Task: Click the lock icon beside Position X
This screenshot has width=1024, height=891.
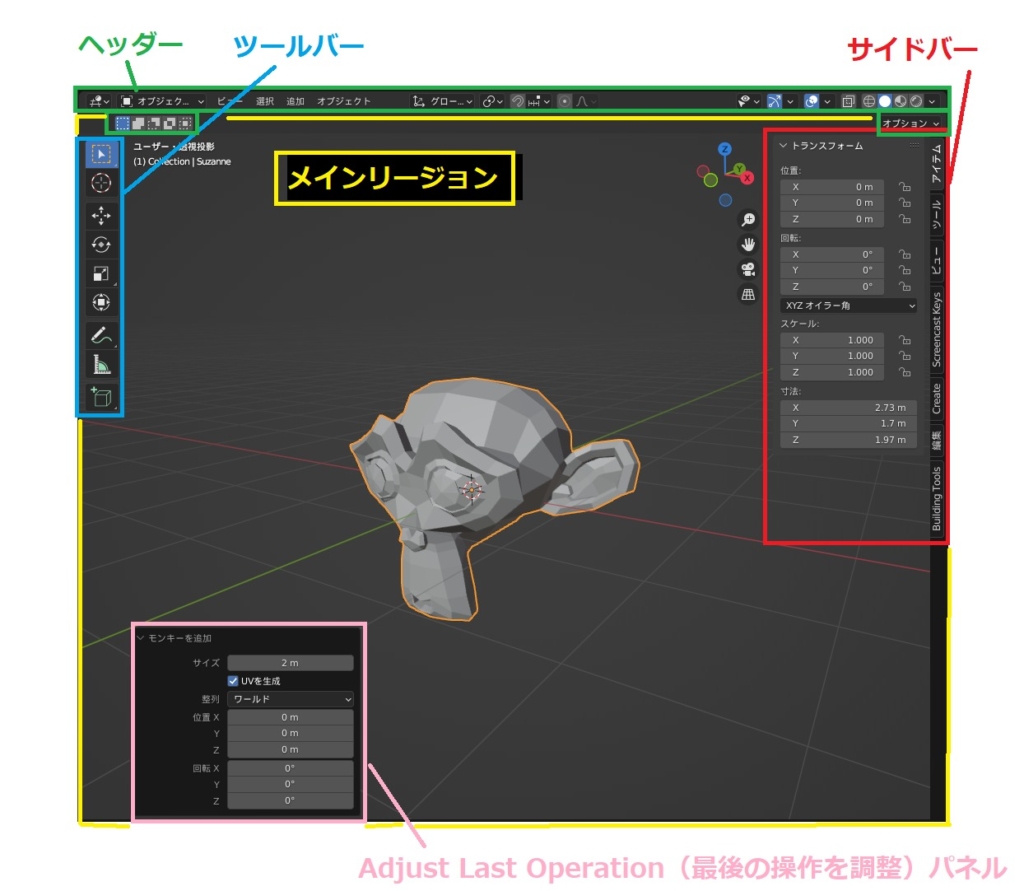Action: tap(905, 187)
